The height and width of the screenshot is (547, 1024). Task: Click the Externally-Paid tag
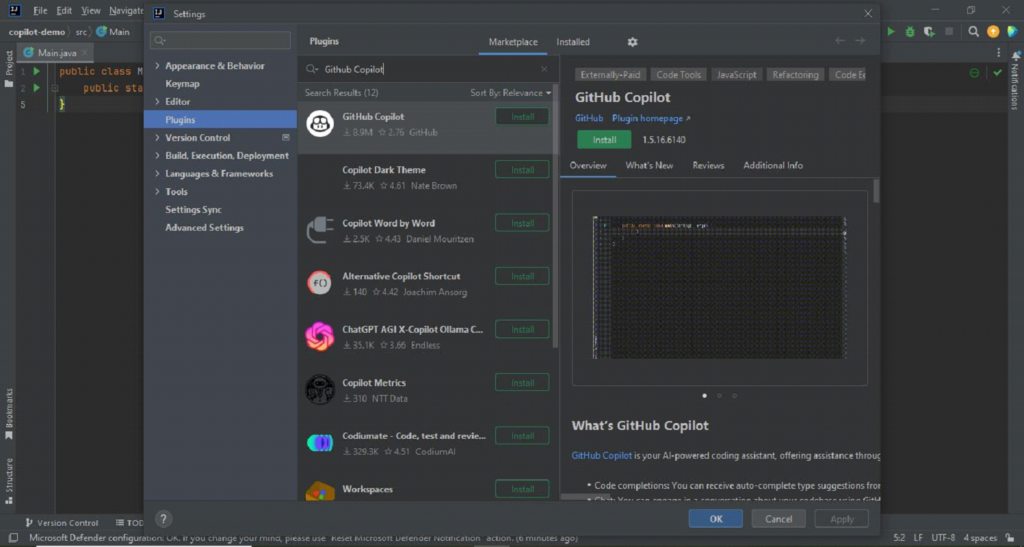[610, 74]
